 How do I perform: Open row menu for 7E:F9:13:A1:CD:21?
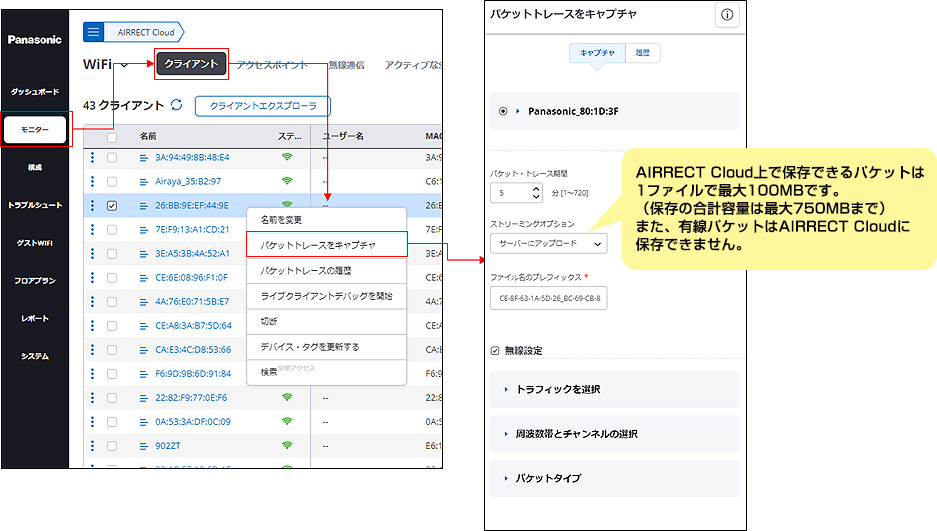tap(92, 229)
